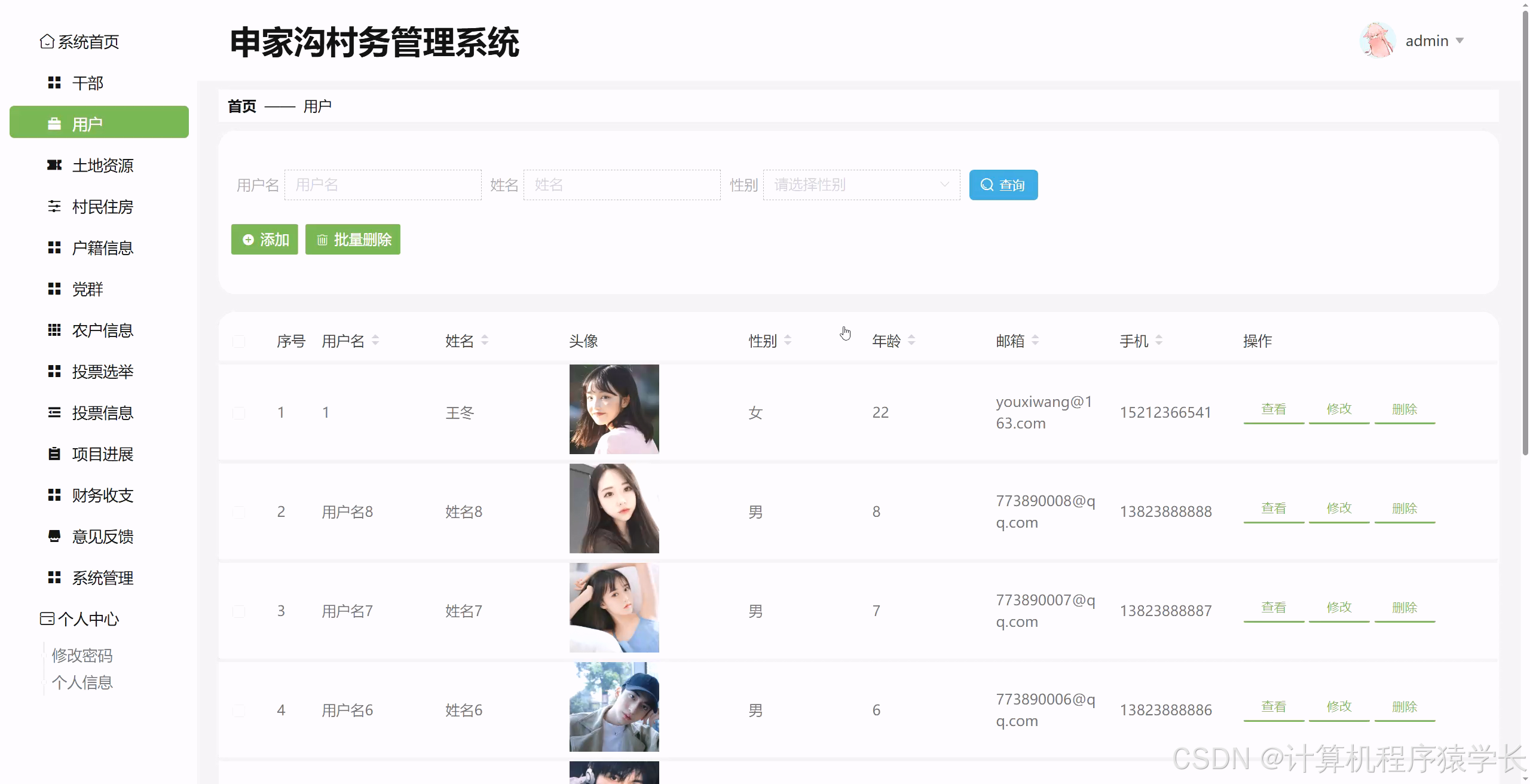The height and width of the screenshot is (784, 1530).
Task: Click the 系统管理 icon
Action: coord(54,577)
